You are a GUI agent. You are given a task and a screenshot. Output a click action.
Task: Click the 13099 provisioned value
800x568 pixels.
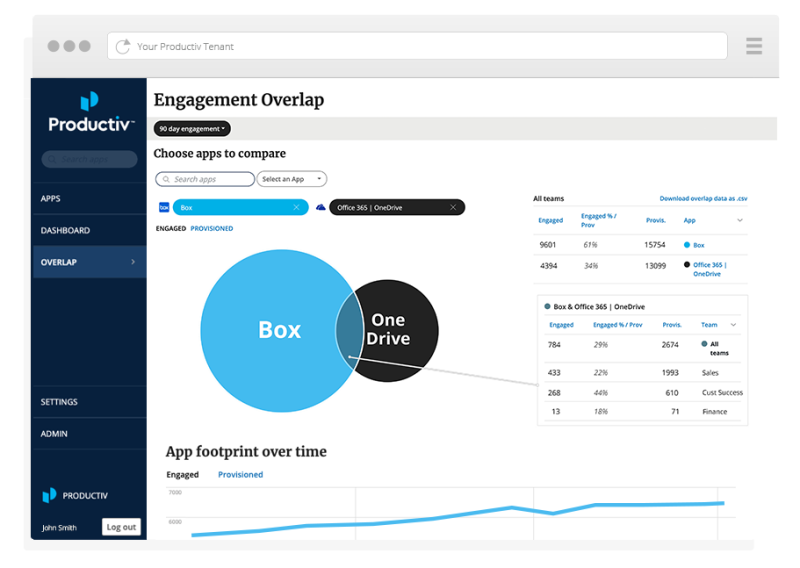point(655,266)
